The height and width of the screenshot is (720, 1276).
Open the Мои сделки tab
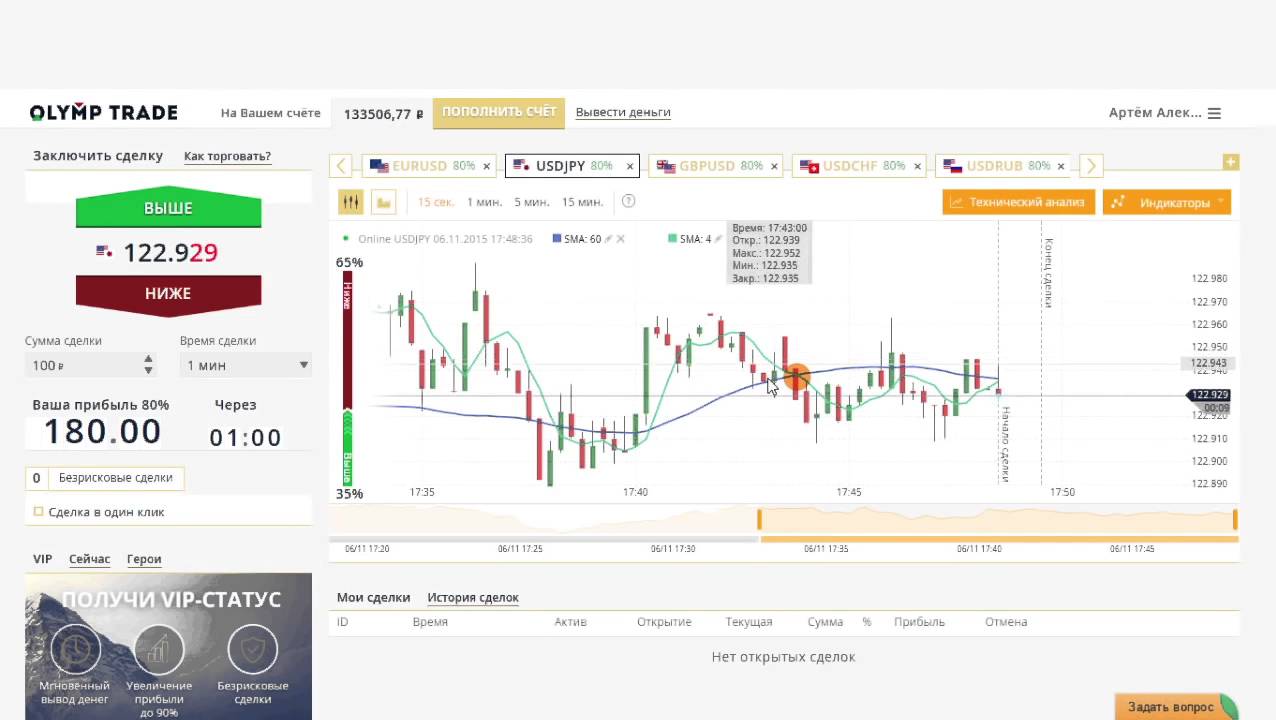click(x=373, y=597)
